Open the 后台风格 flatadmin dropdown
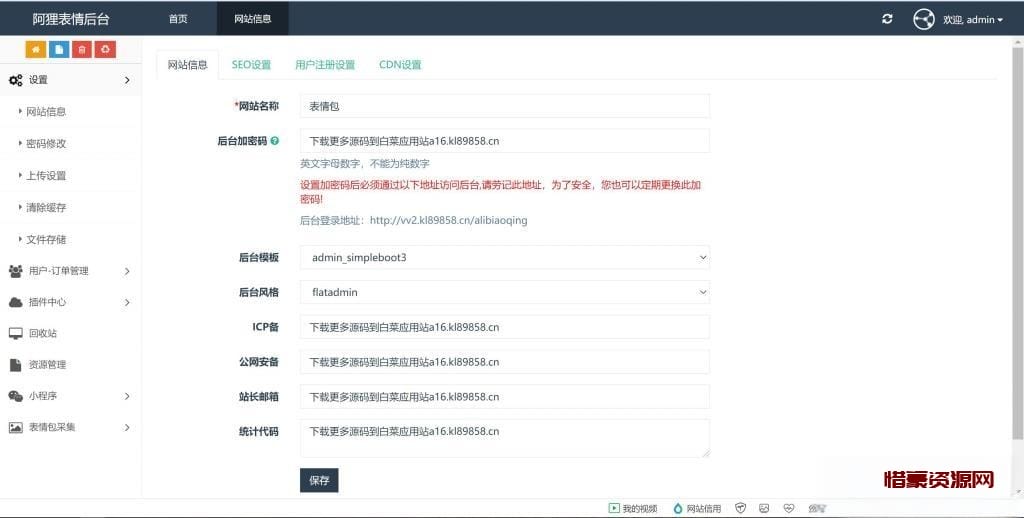The width and height of the screenshot is (1024, 518). 505,292
